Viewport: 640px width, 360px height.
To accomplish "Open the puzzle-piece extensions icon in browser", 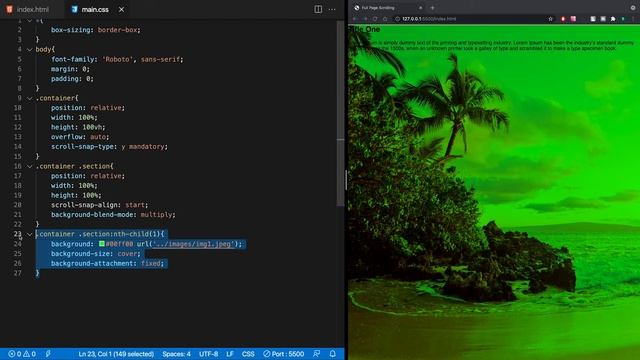I will [613, 19].
